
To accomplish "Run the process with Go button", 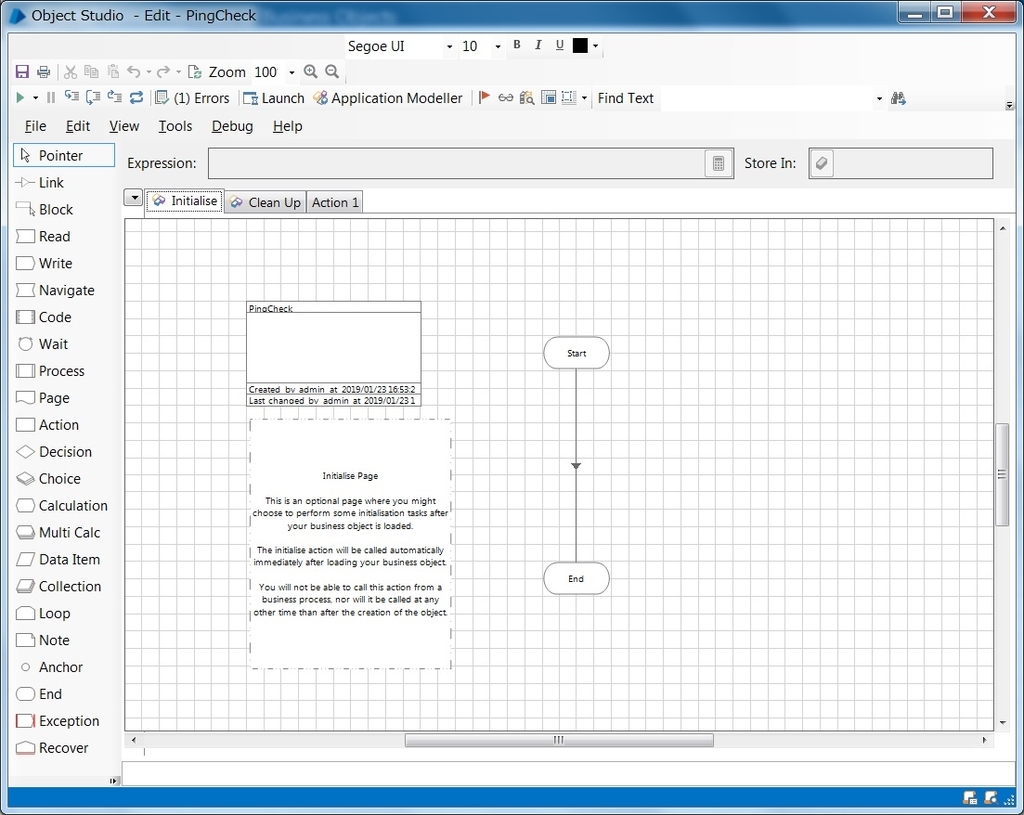I will tap(20, 98).
